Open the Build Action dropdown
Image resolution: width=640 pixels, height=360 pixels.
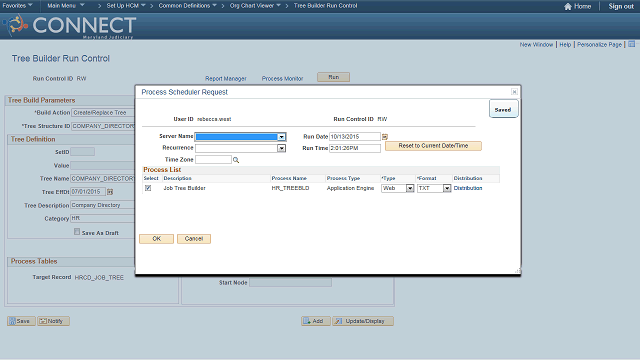103,113
